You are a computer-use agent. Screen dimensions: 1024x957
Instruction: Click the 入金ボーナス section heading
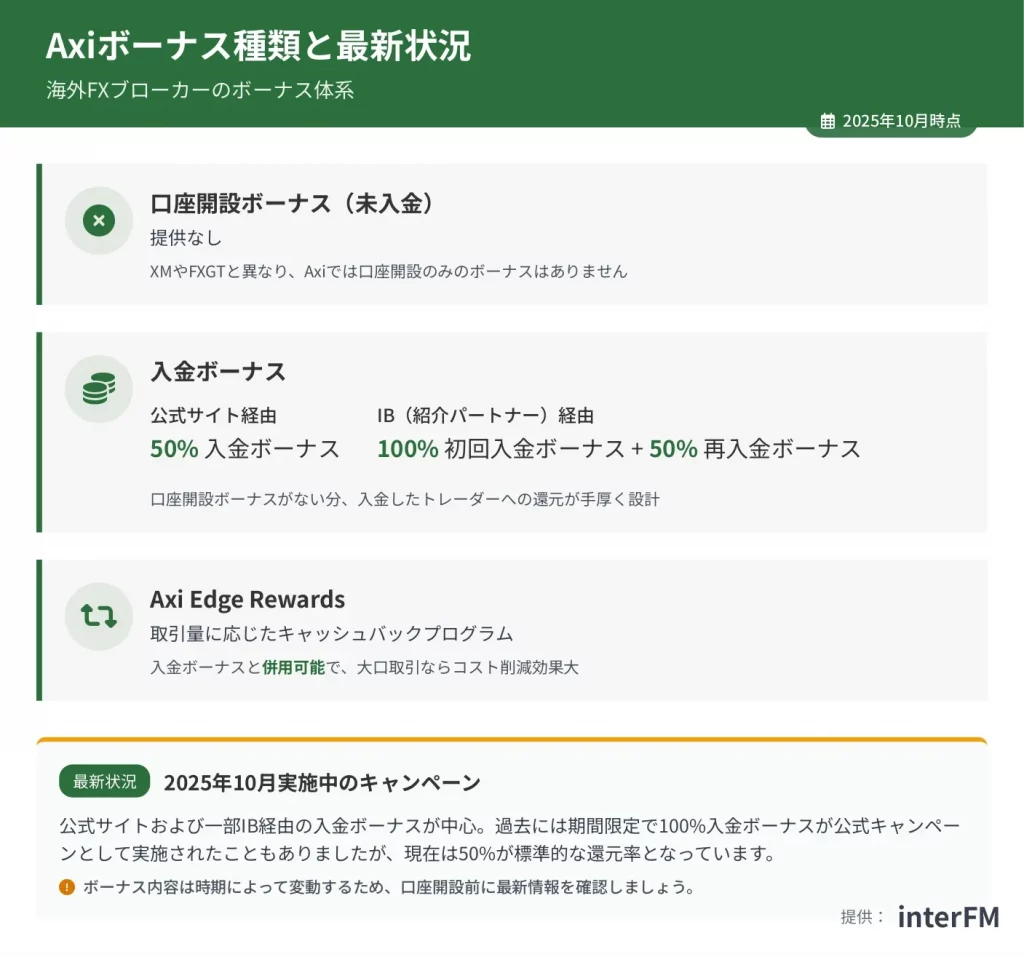[218, 372]
